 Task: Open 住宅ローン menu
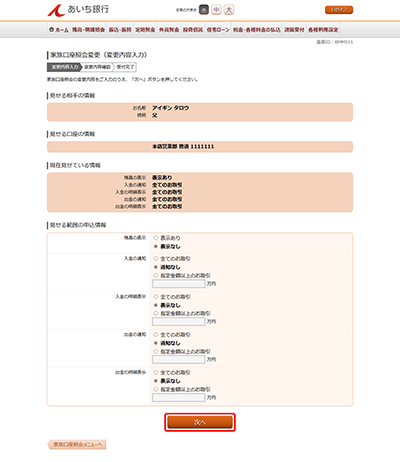click(218, 30)
